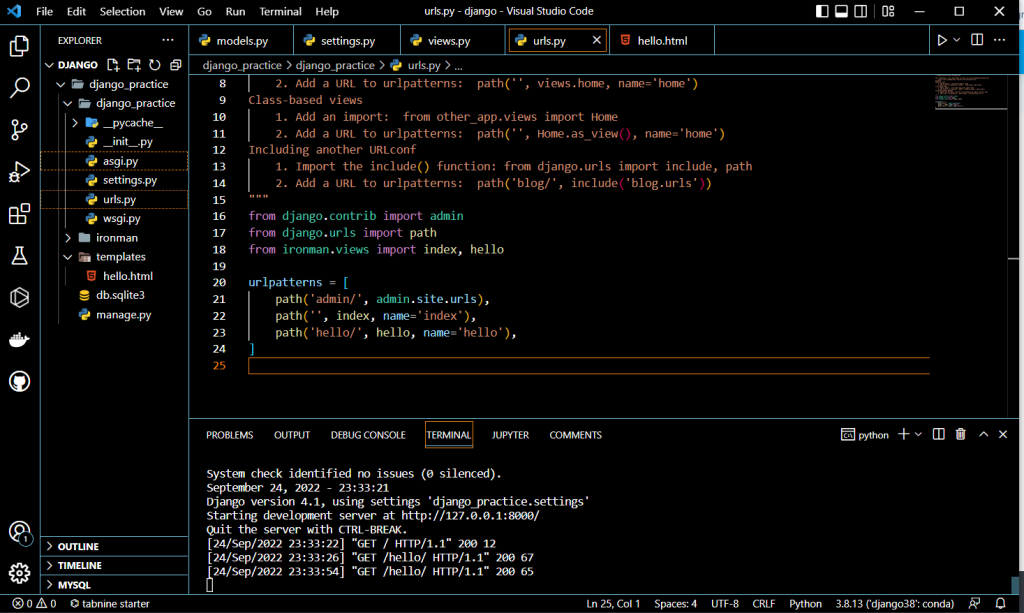Viewport: 1024px width, 613px height.
Task: Open the Extensions view
Action: (x=19, y=214)
